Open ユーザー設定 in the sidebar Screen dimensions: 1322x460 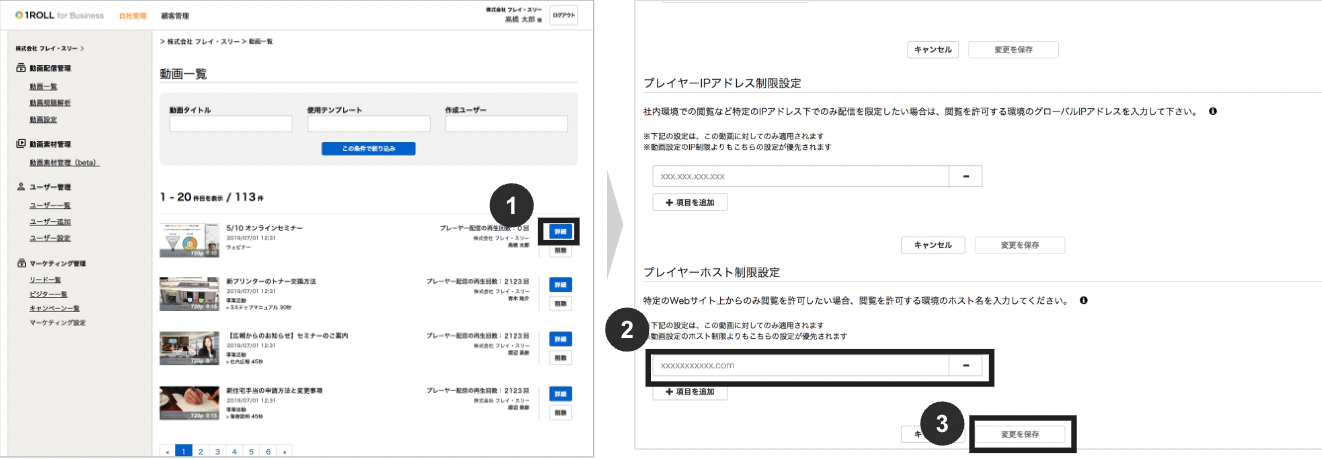50,238
